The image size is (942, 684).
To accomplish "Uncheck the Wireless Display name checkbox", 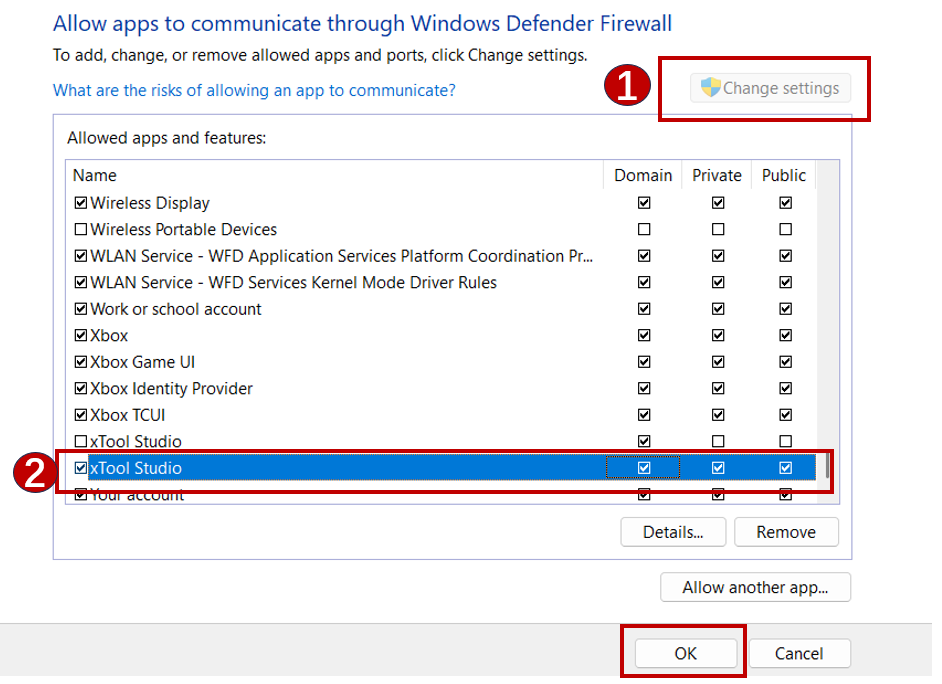I will (x=81, y=203).
